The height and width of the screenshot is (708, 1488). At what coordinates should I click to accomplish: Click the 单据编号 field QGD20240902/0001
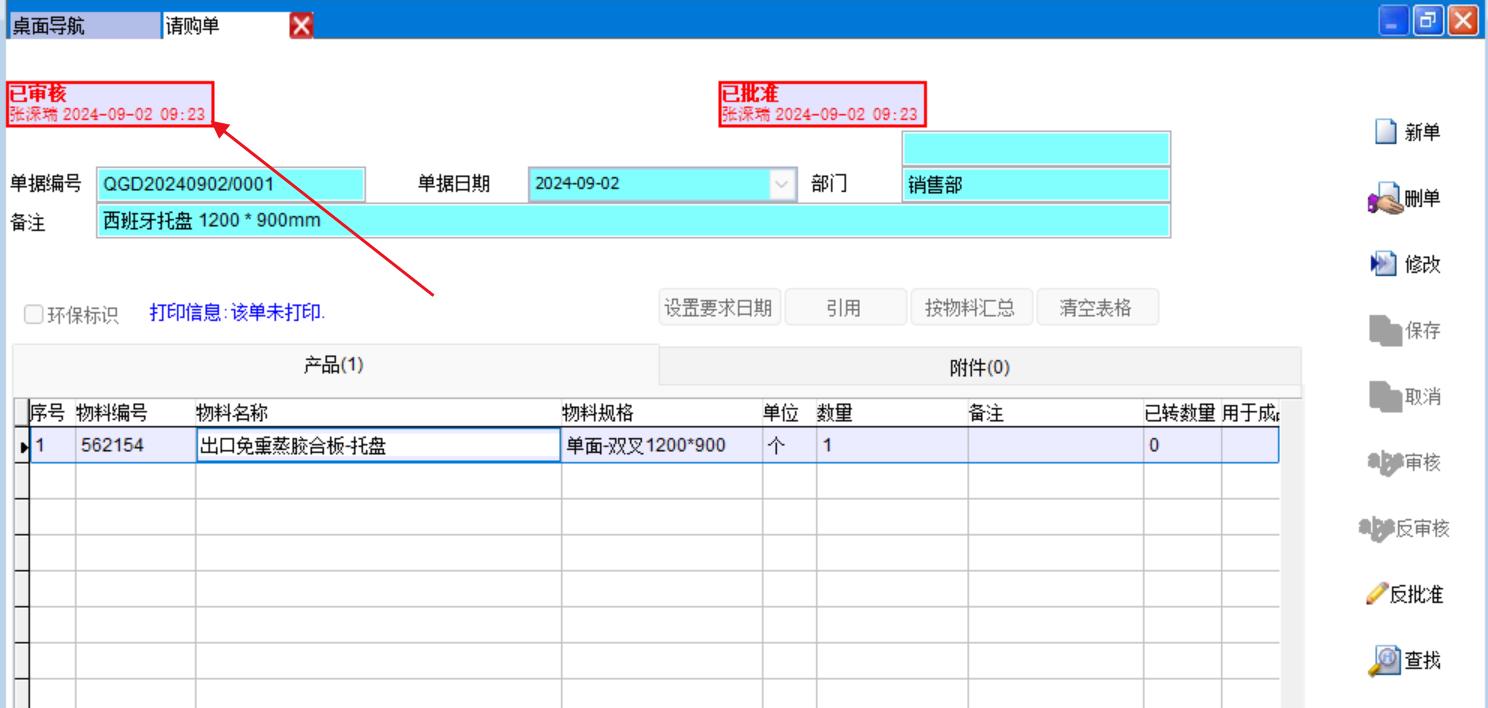pos(231,185)
